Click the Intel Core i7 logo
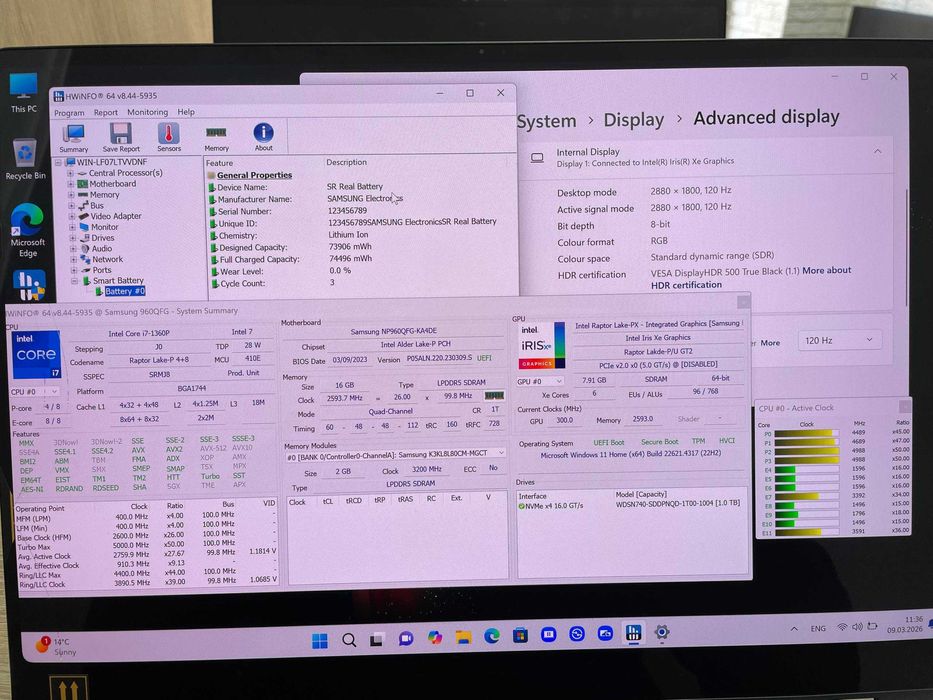Viewport: 933px width, 700px height. pos(36,355)
